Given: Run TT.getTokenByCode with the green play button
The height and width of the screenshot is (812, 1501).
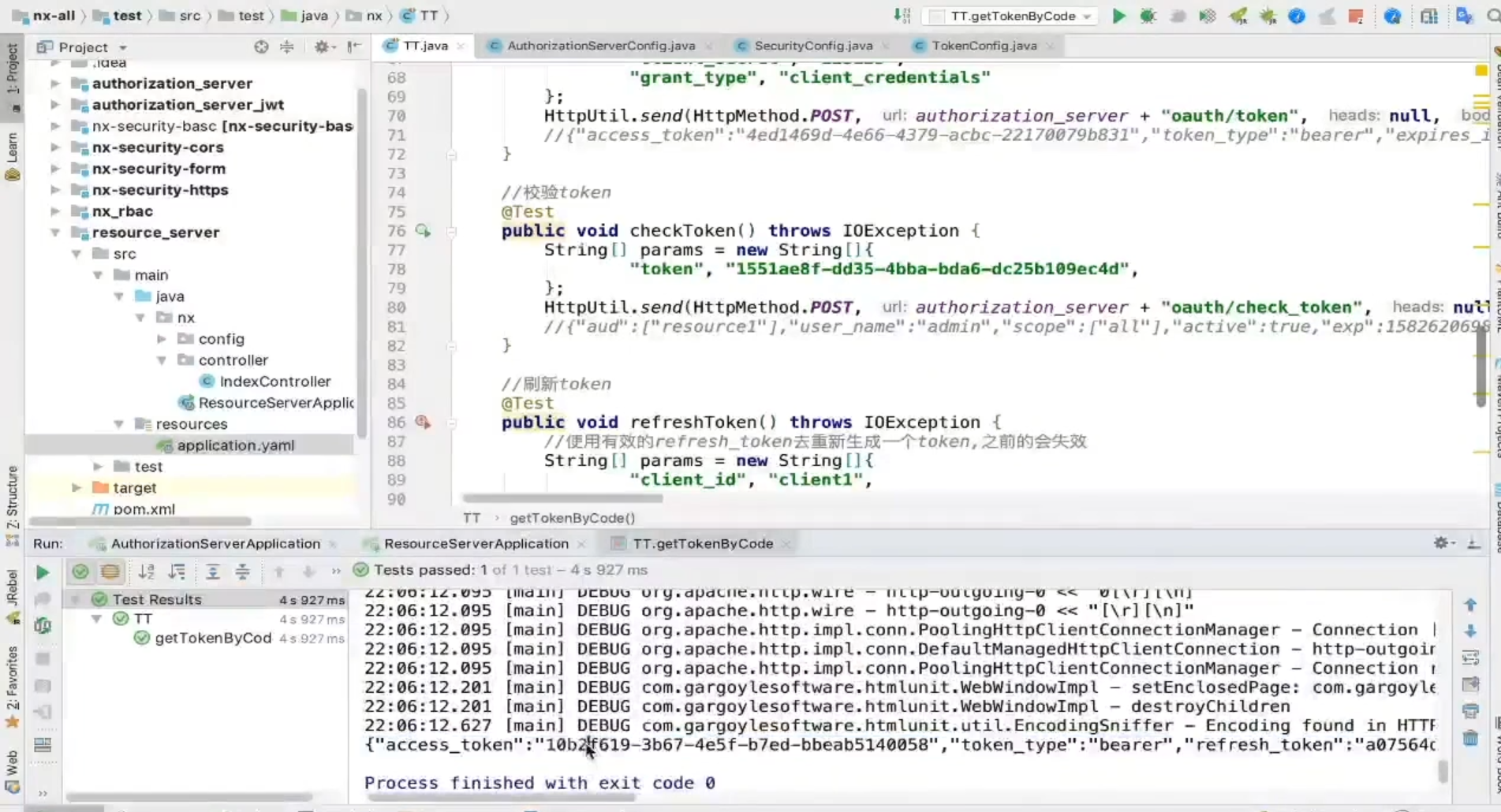Looking at the screenshot, I should [1118, 16].
